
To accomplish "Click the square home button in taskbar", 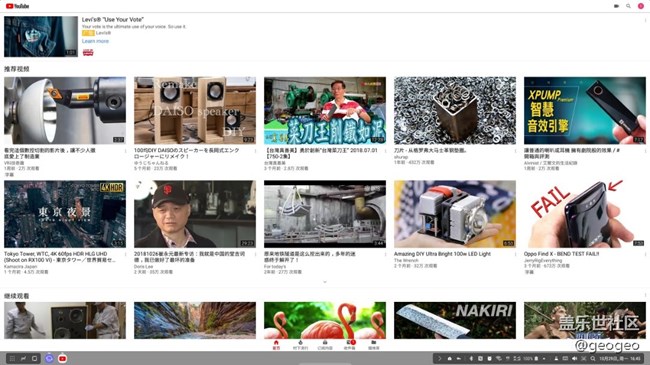I will (34, 358).
